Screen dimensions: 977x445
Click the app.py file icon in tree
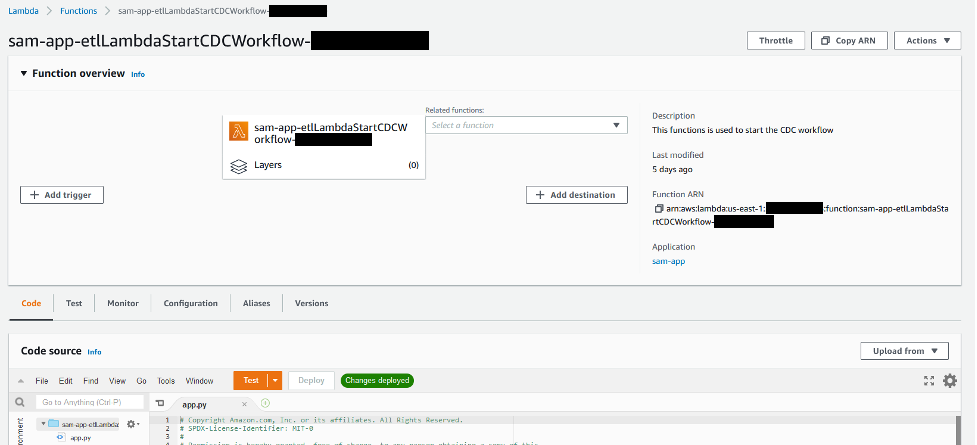[x=60, y=438]
